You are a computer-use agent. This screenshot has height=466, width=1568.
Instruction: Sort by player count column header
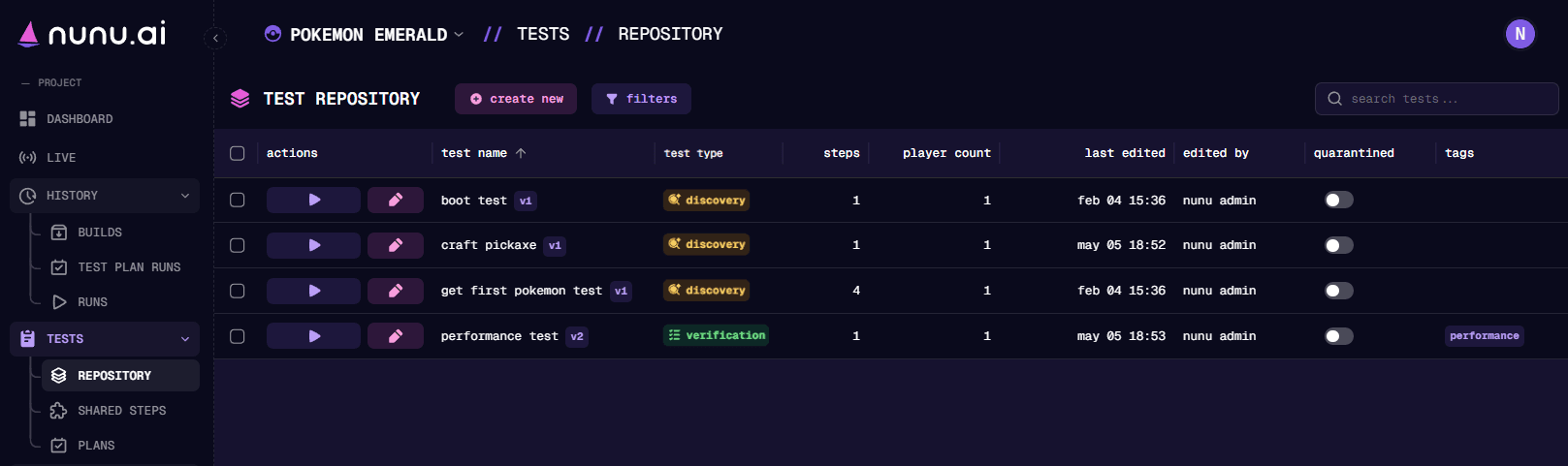click(946, 153)
